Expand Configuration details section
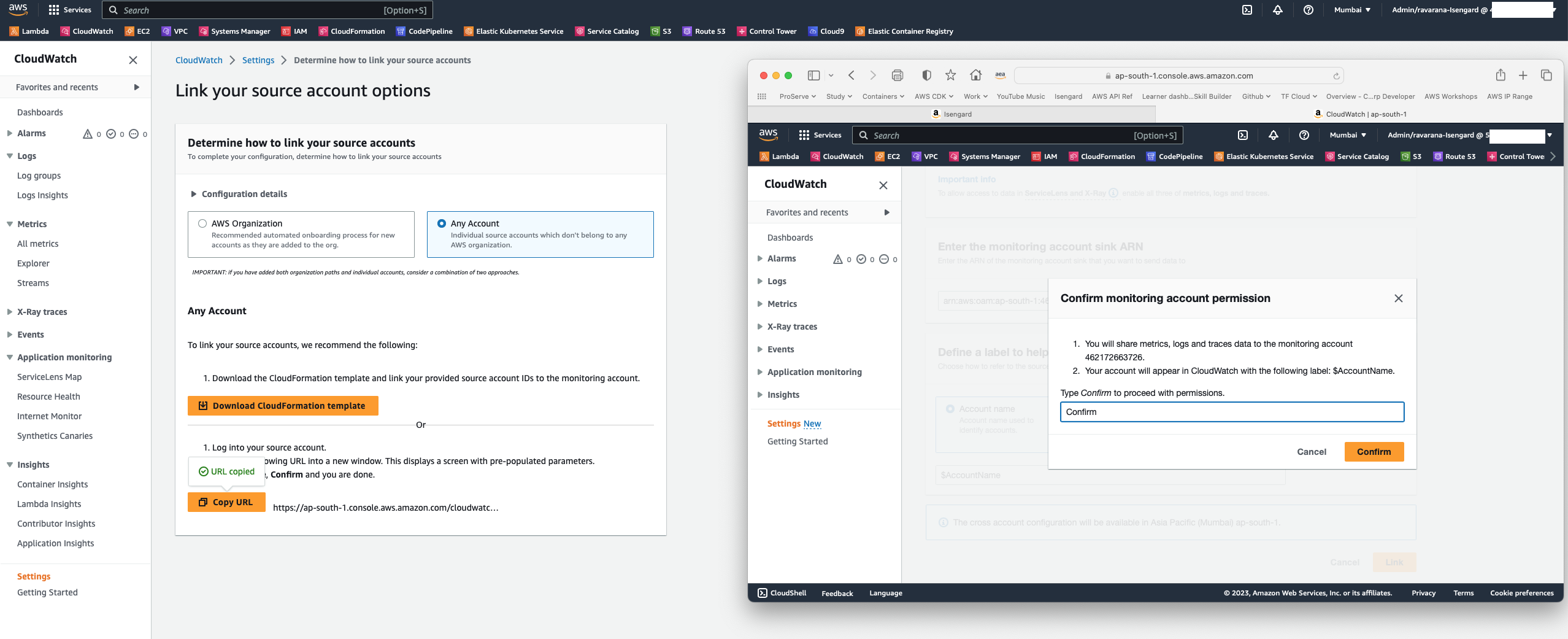Image resolution: width=1568 pixels, height=639 pixels. 238,194
